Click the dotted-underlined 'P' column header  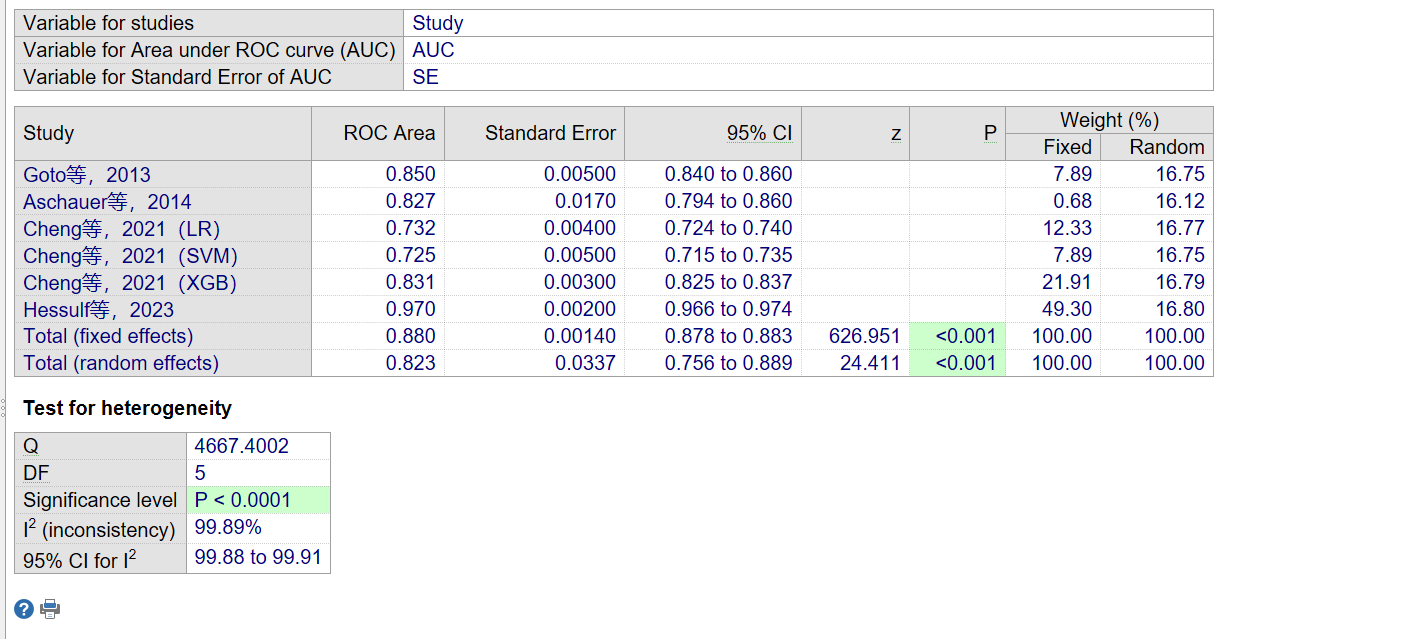989,134
